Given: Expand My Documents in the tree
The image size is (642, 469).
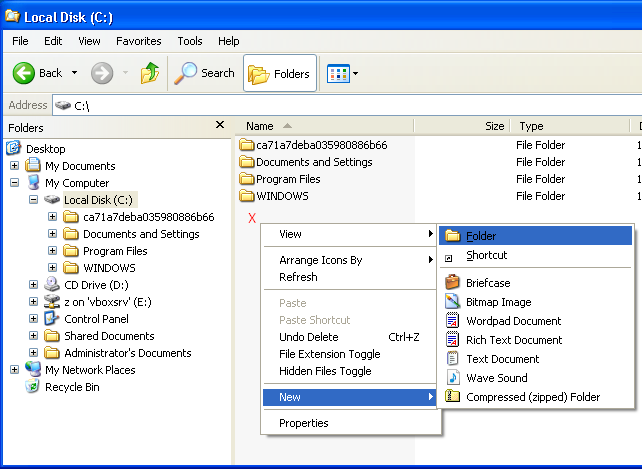Looking at the screenshot, I should 14,165.
